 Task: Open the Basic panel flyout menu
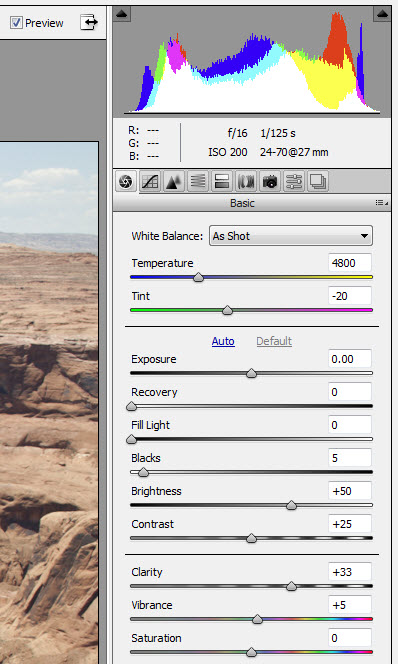click(381, 203)
